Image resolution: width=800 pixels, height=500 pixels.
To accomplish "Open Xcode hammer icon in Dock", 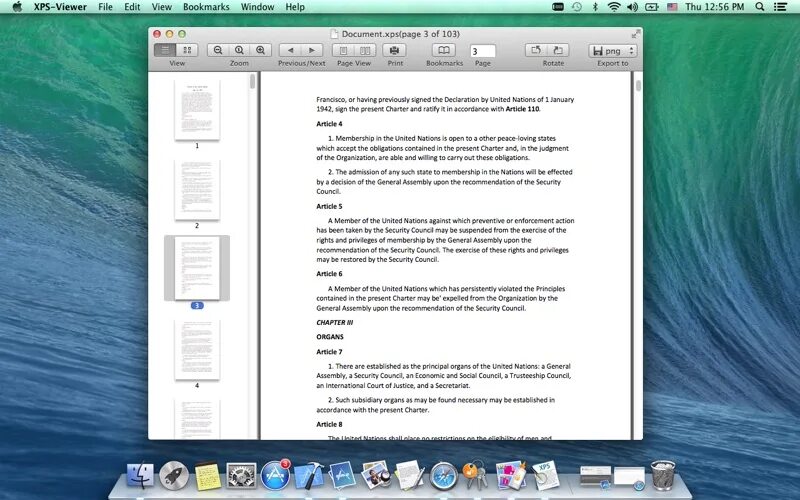I will (309, 476).
